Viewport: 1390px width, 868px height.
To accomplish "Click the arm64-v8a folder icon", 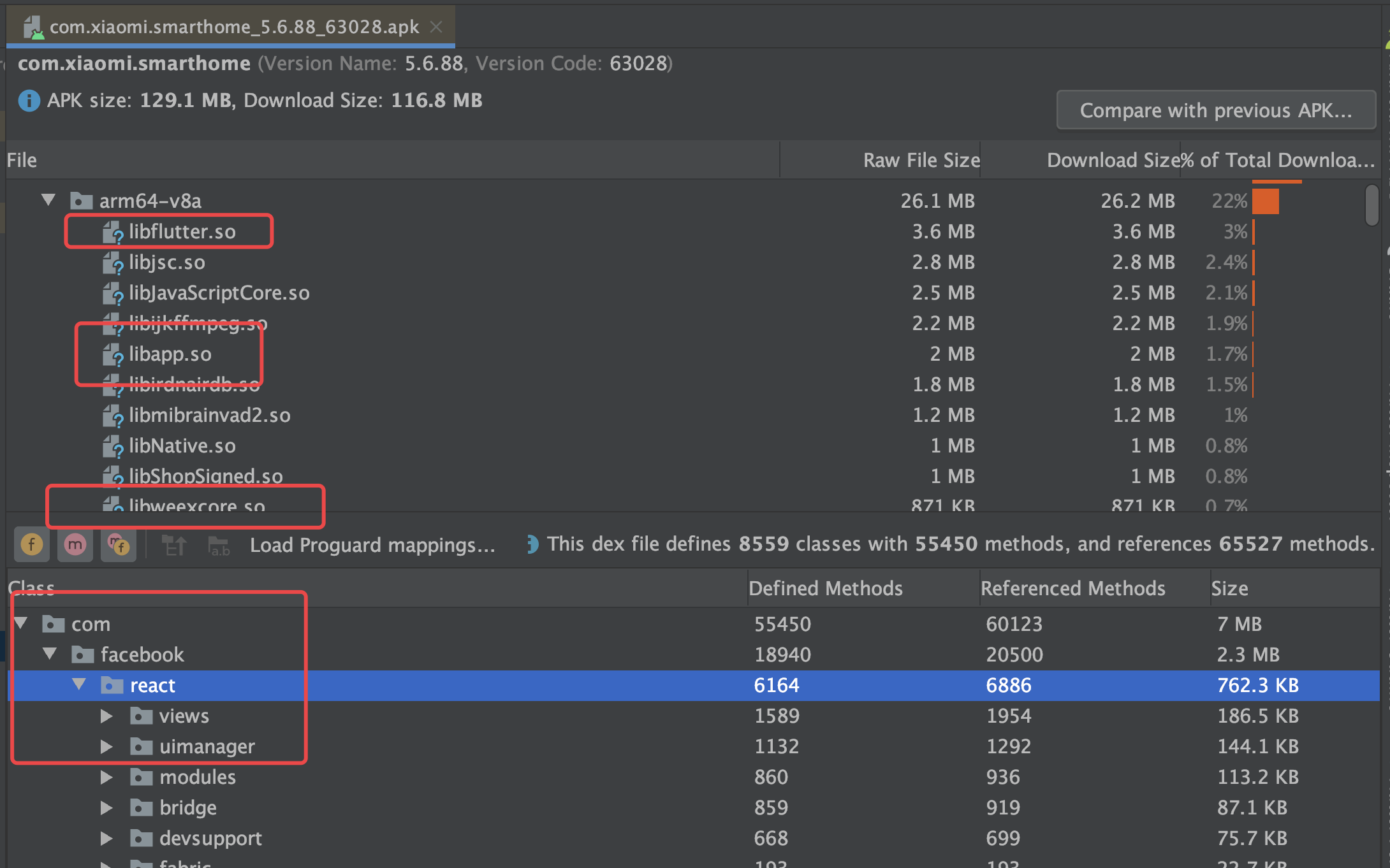I will point(81,201).
